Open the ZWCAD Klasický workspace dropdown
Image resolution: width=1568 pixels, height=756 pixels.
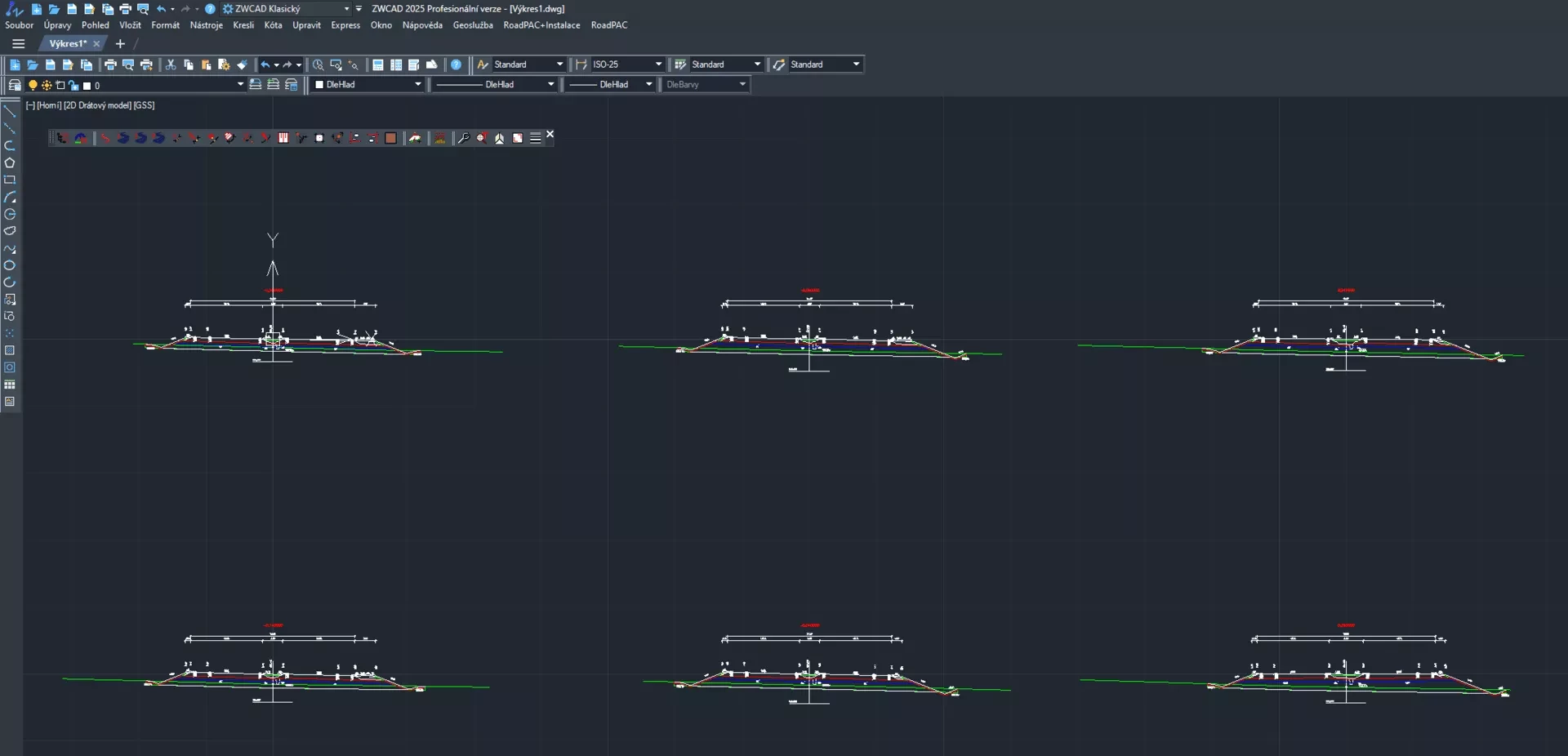click(346, 9)
